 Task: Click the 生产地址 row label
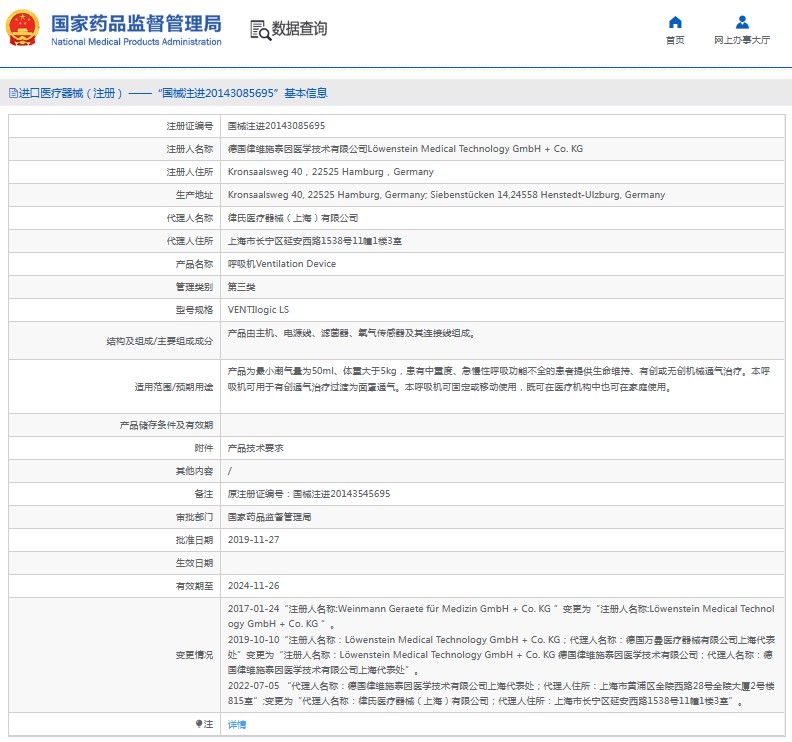coord(194,195)
